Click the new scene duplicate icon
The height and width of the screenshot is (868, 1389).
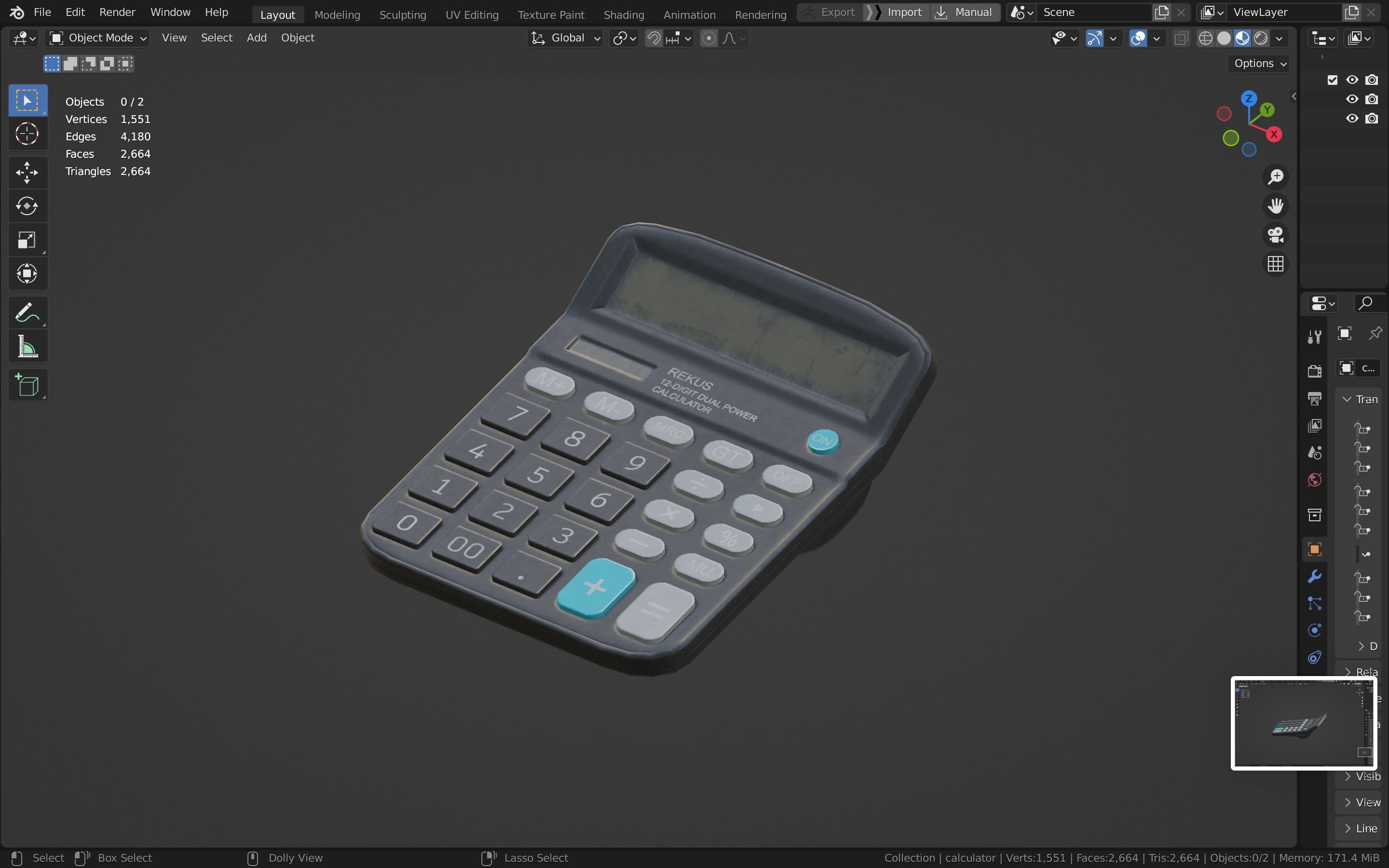pyautogui.click(x=1161, y=12)
